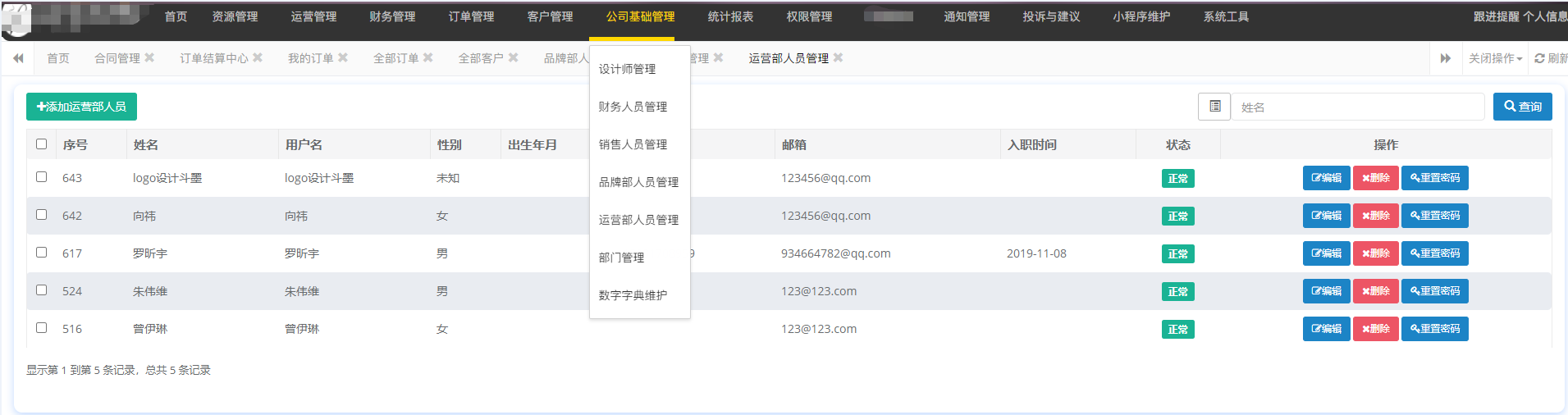The width and height of the screenshot is (1568, 415).
Task: Edit row 617 罗昕宇
Action: pyautogui.click(x=1326, y=253)
